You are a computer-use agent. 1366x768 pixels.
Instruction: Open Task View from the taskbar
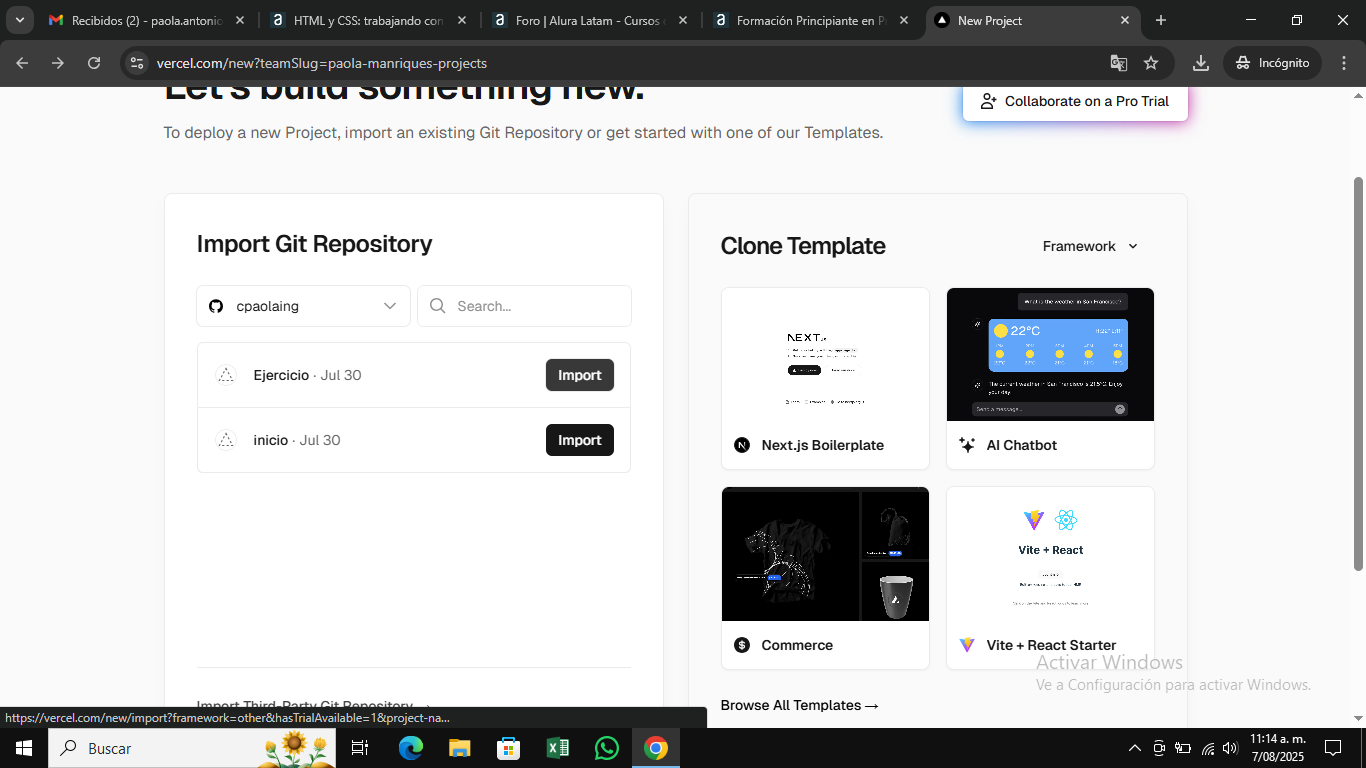360,748
